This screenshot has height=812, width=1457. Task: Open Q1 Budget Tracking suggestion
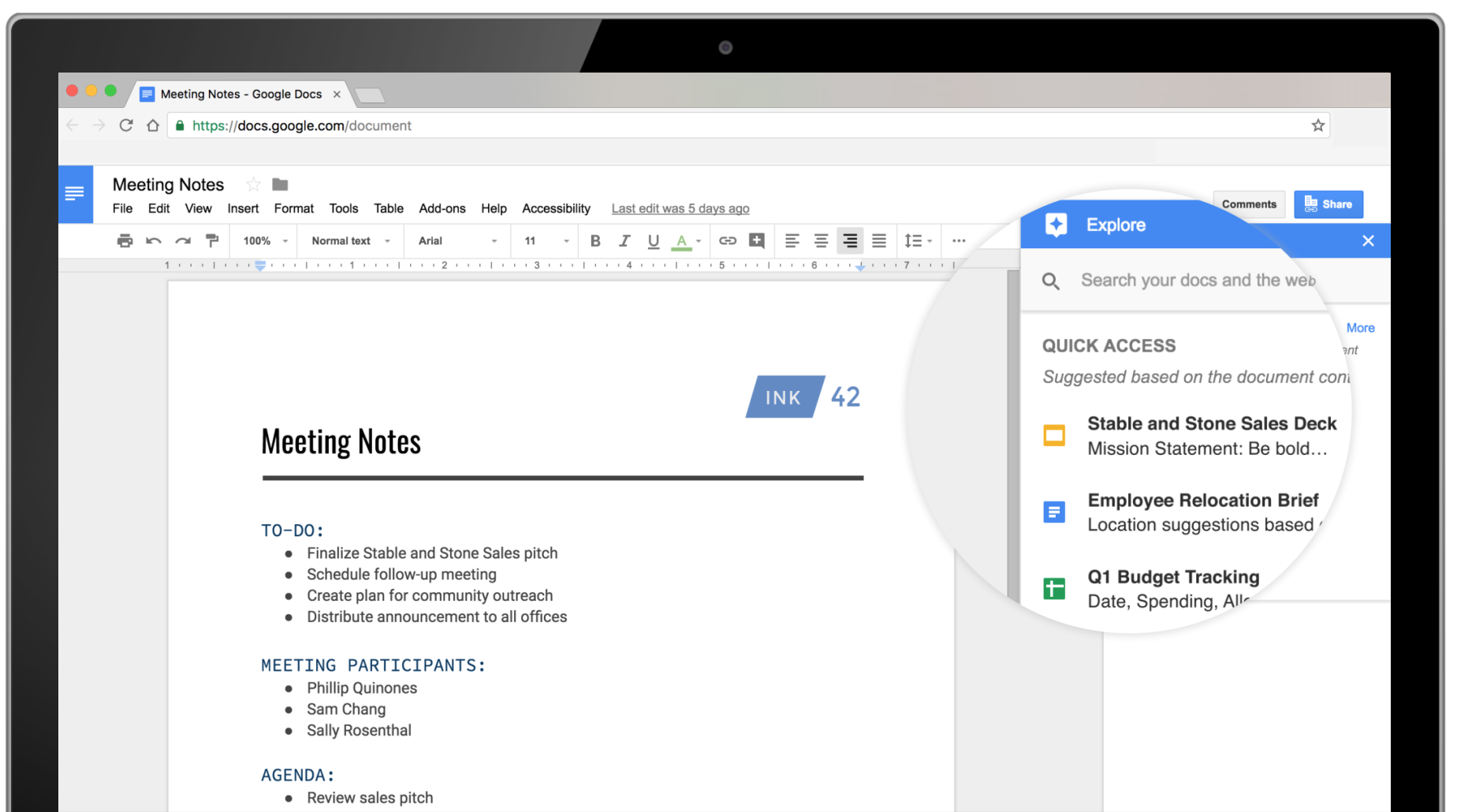point(1151,589)
